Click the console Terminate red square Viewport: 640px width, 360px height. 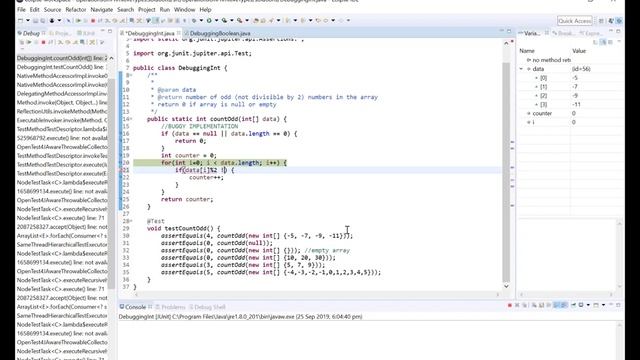click(x=510, y=305)
